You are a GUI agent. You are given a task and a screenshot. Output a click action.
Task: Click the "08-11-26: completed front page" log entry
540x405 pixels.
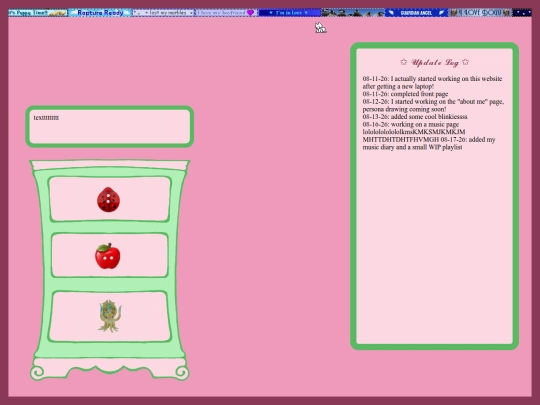click(x=405, y=94)
